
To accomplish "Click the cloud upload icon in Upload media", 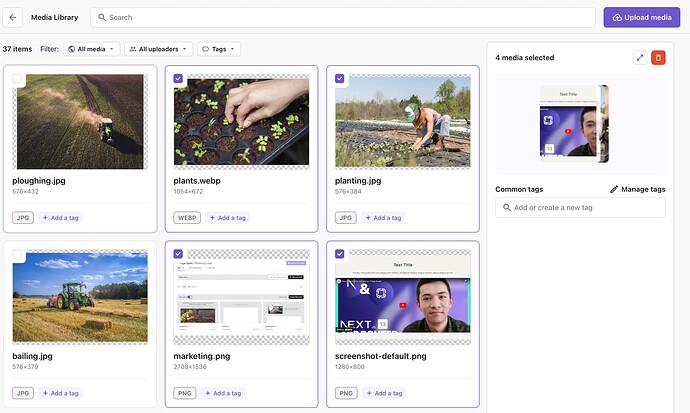I will tap(617, 18).
